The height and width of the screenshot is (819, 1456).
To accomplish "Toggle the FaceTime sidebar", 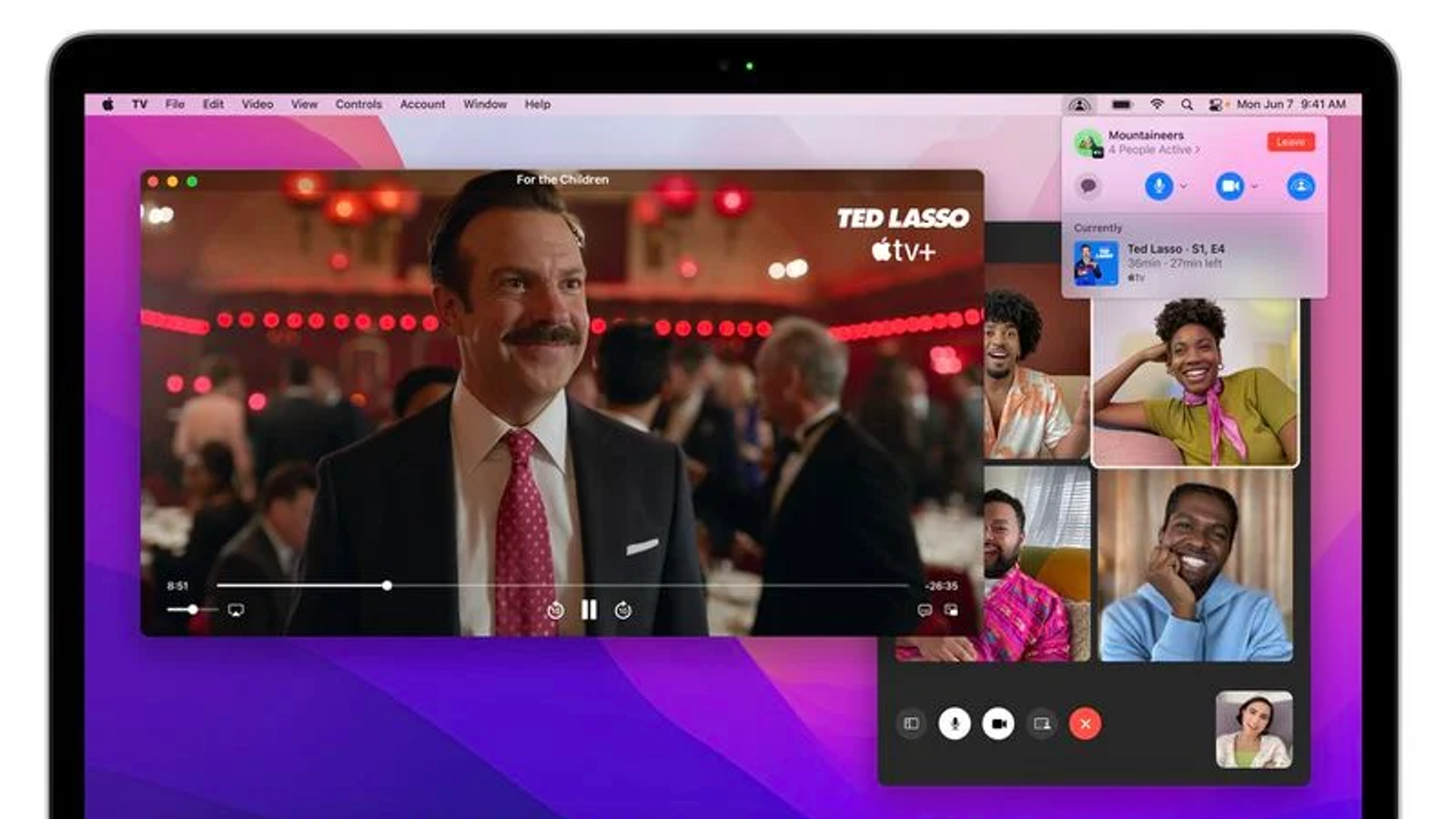I will tap(911, 723).
